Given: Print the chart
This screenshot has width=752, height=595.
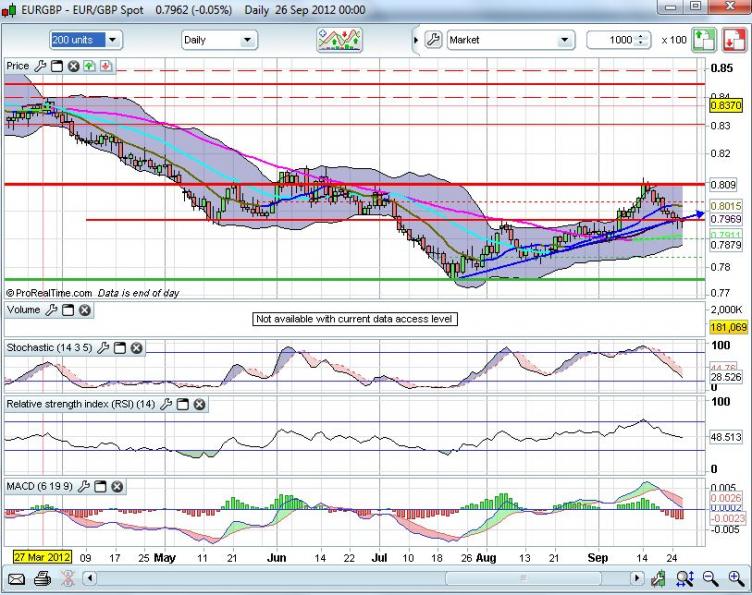Looking at the screenshot, I should pyautogui.click(x=42, y=578).
